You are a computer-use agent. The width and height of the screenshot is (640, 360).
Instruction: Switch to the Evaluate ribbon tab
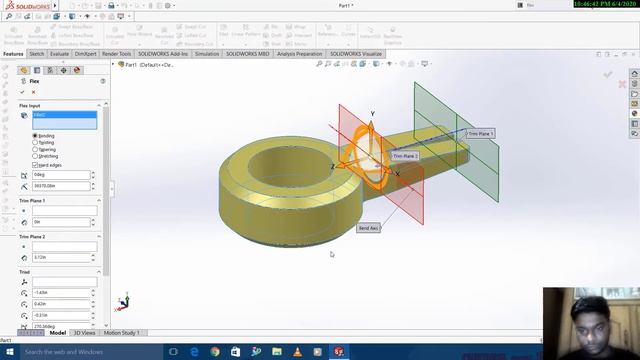(59, 54)
